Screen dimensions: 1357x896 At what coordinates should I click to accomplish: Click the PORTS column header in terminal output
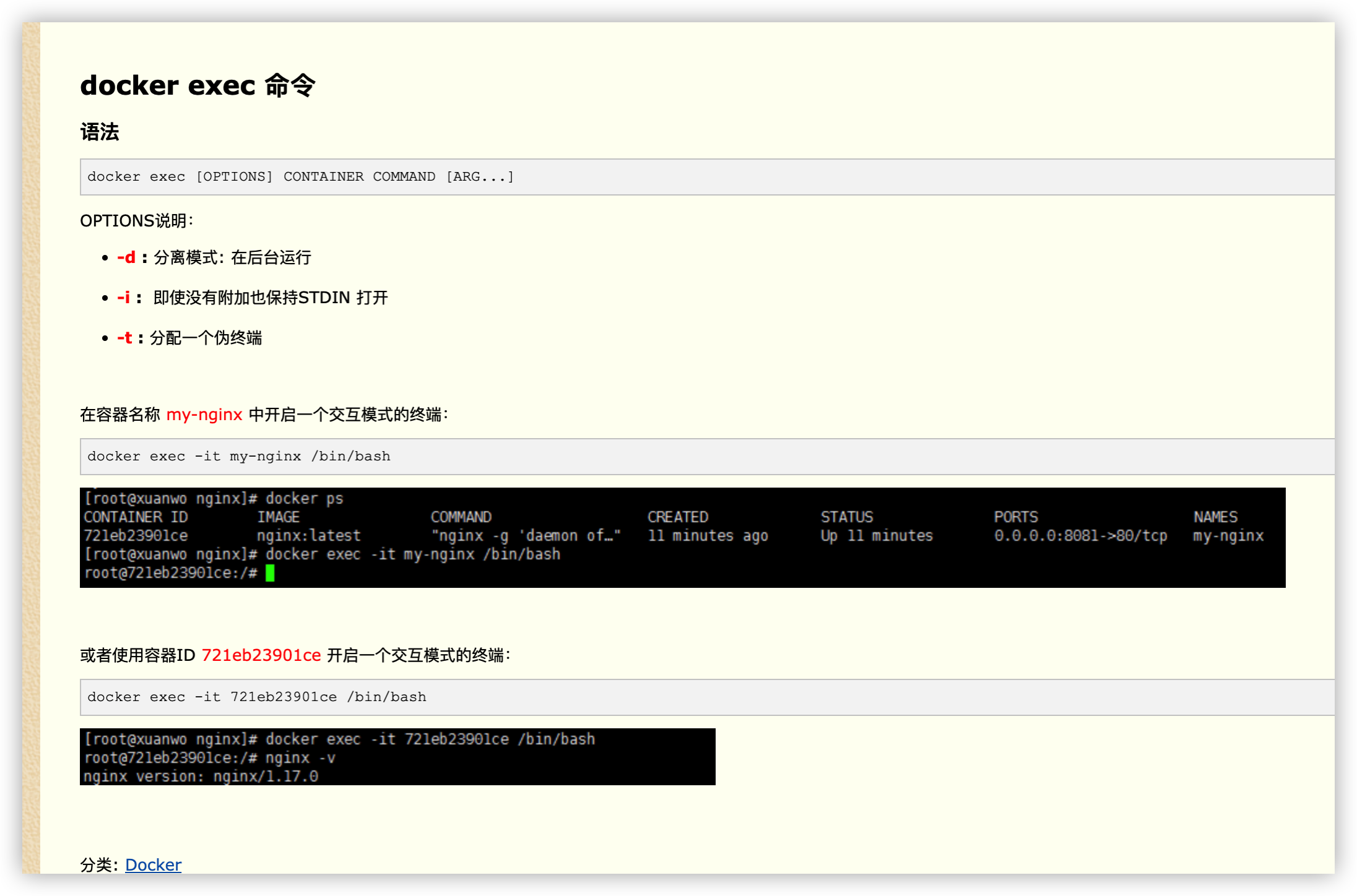pos(1017,517)
